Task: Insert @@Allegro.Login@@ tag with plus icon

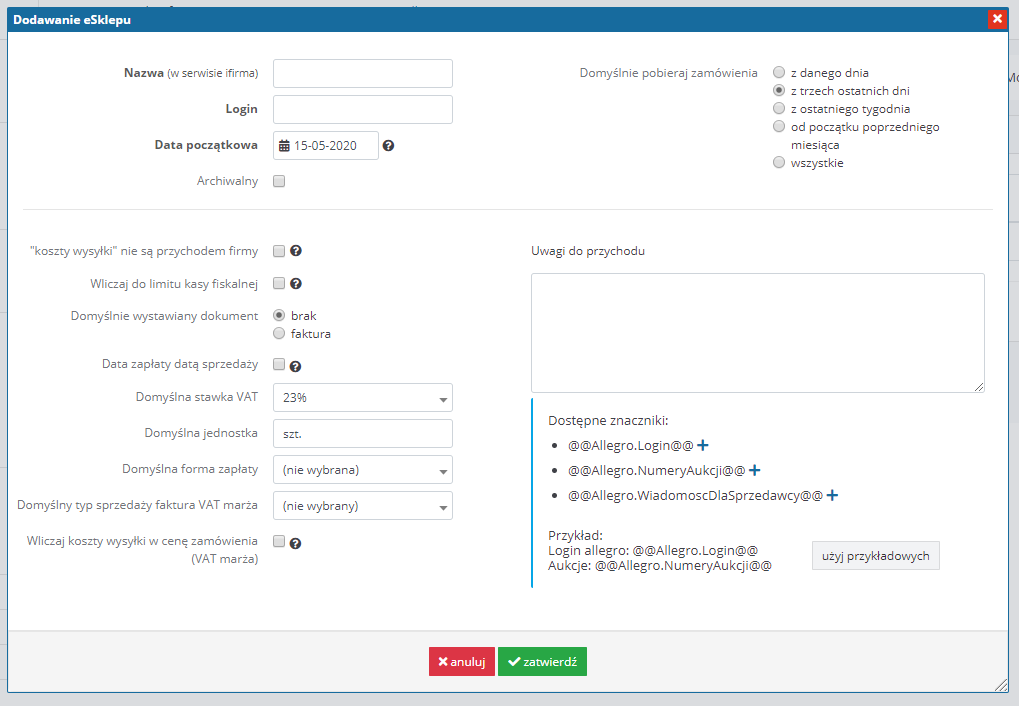Action: [x=703, y=445]
